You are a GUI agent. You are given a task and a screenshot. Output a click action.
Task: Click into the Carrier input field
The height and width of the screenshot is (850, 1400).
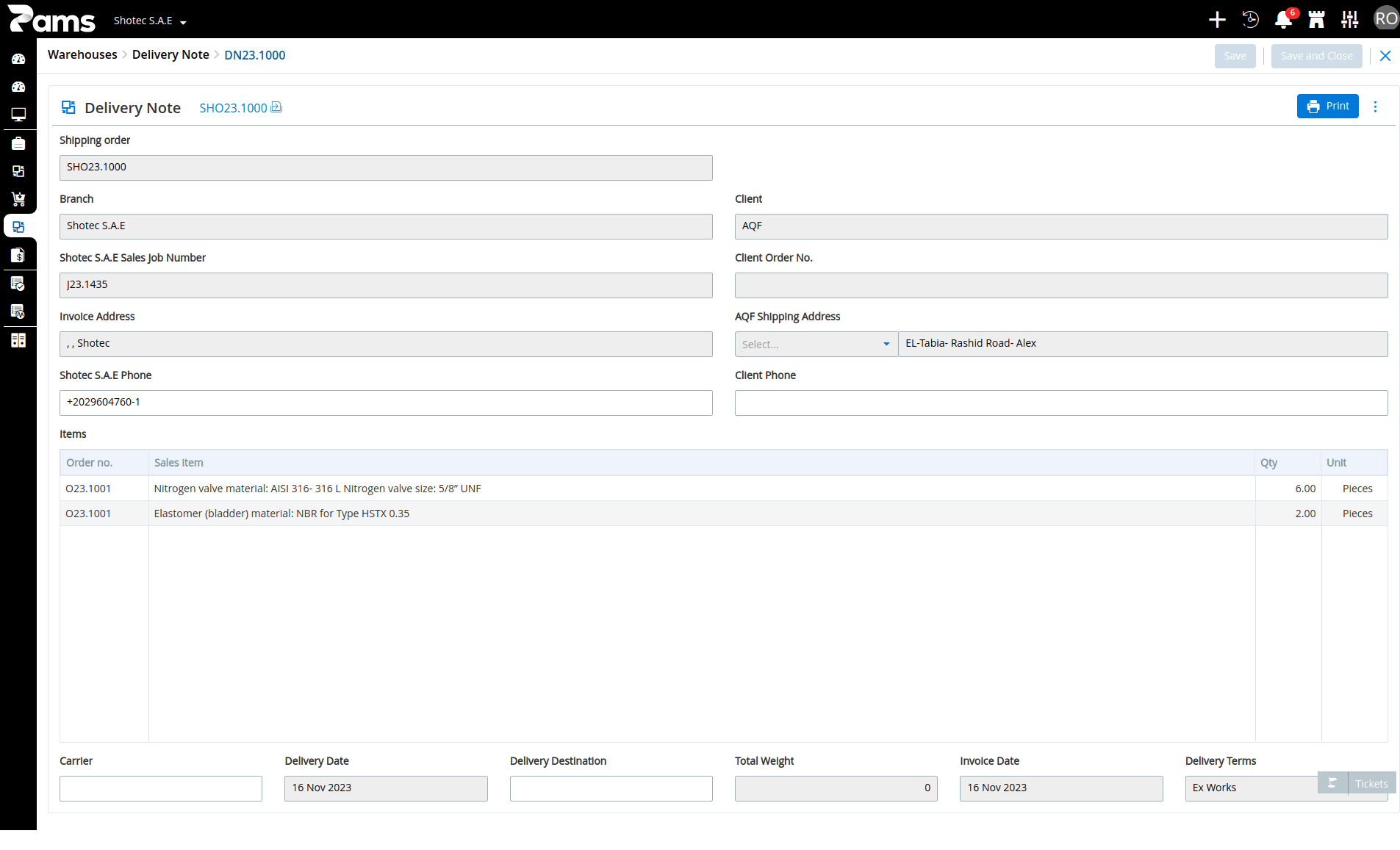(x=161, y=788)
